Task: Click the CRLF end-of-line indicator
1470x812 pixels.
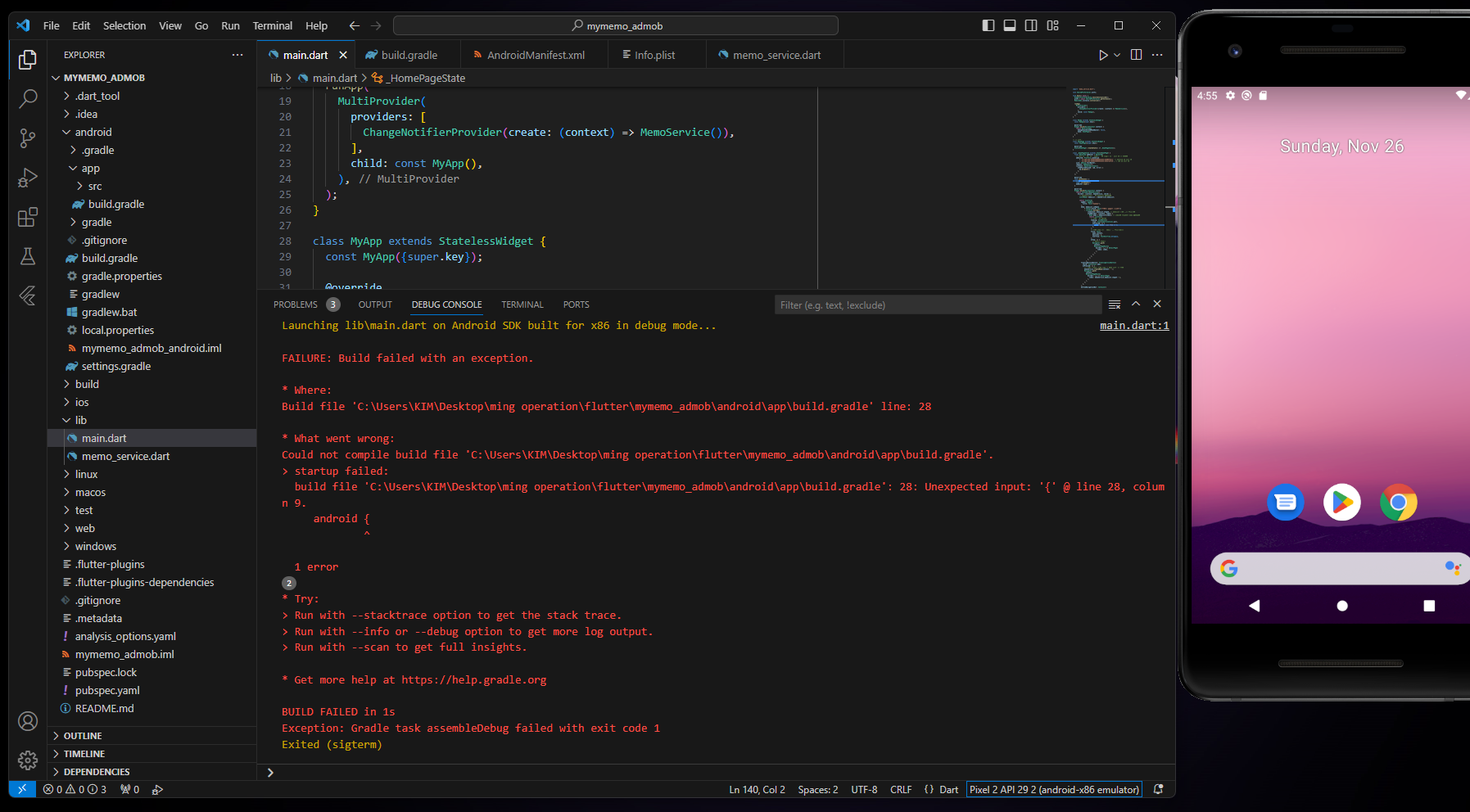Action: point(901,790)
